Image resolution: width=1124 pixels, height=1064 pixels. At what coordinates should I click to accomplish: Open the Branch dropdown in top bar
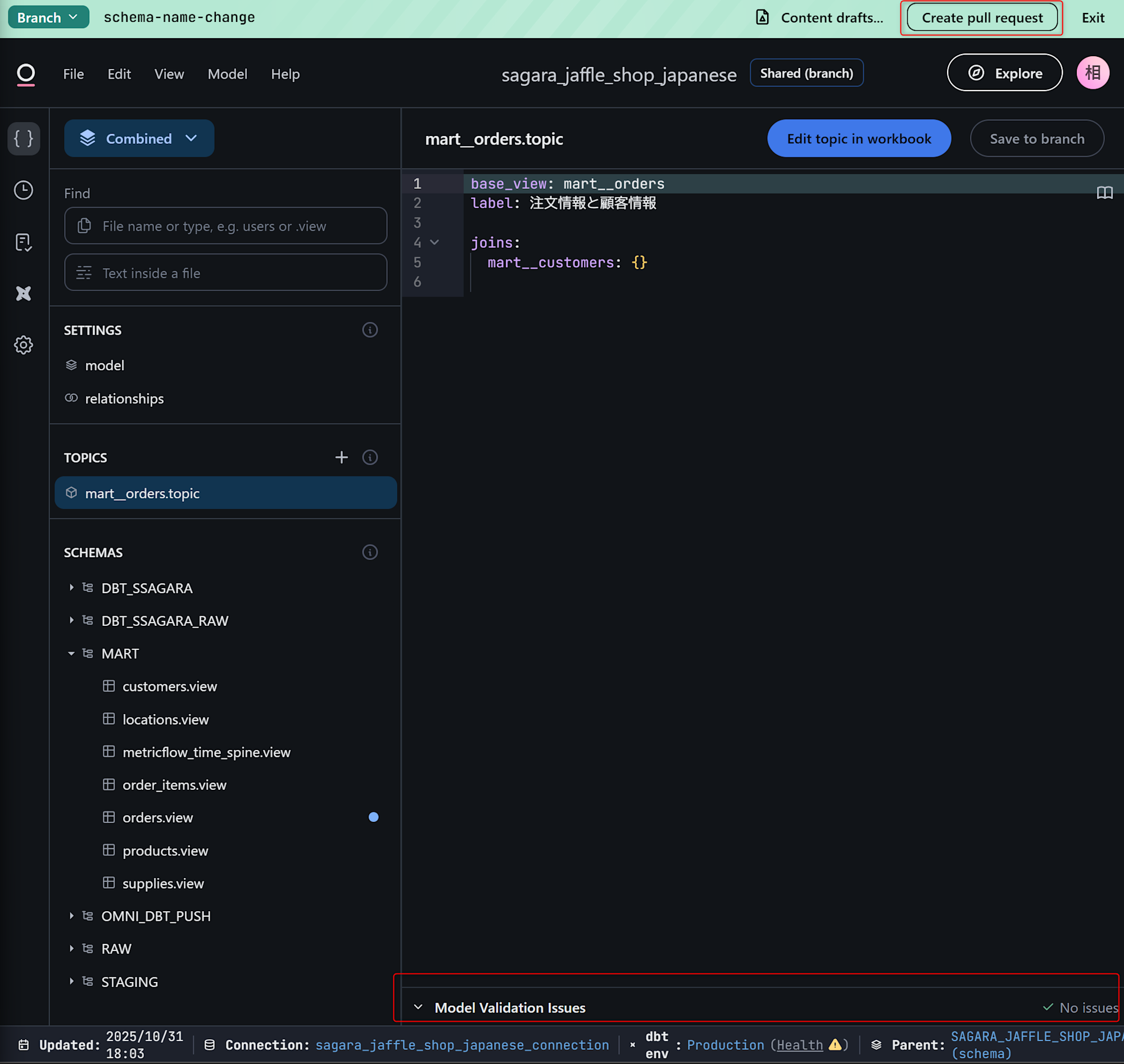coord(48,17)
